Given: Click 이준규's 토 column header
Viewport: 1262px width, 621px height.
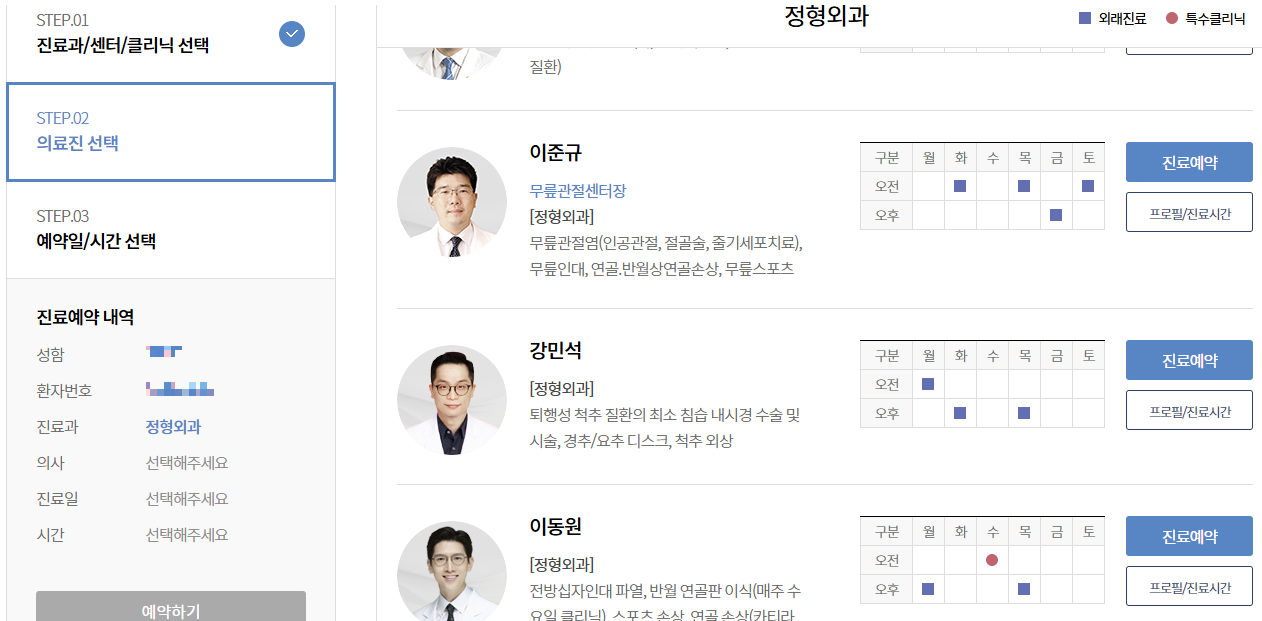Looking at the screenshot, I should tap(1088, 158).
